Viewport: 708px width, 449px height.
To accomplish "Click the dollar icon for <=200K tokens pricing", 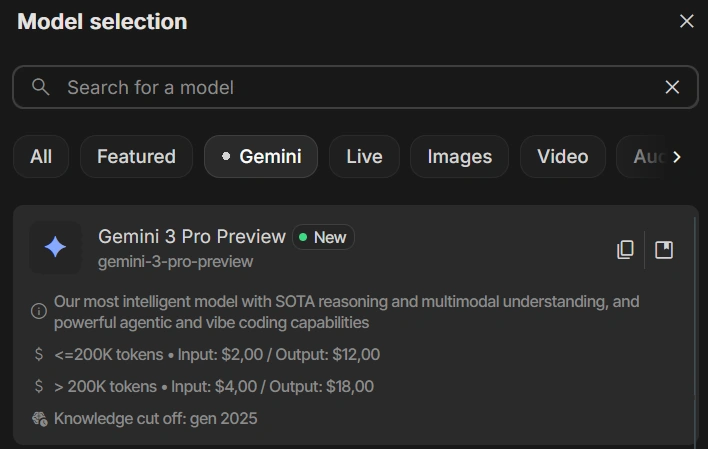I will 39,354.
